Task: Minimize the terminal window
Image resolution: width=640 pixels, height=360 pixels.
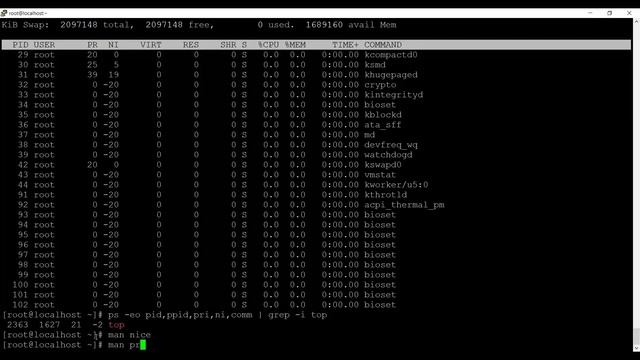Action: tap(590, 13)
